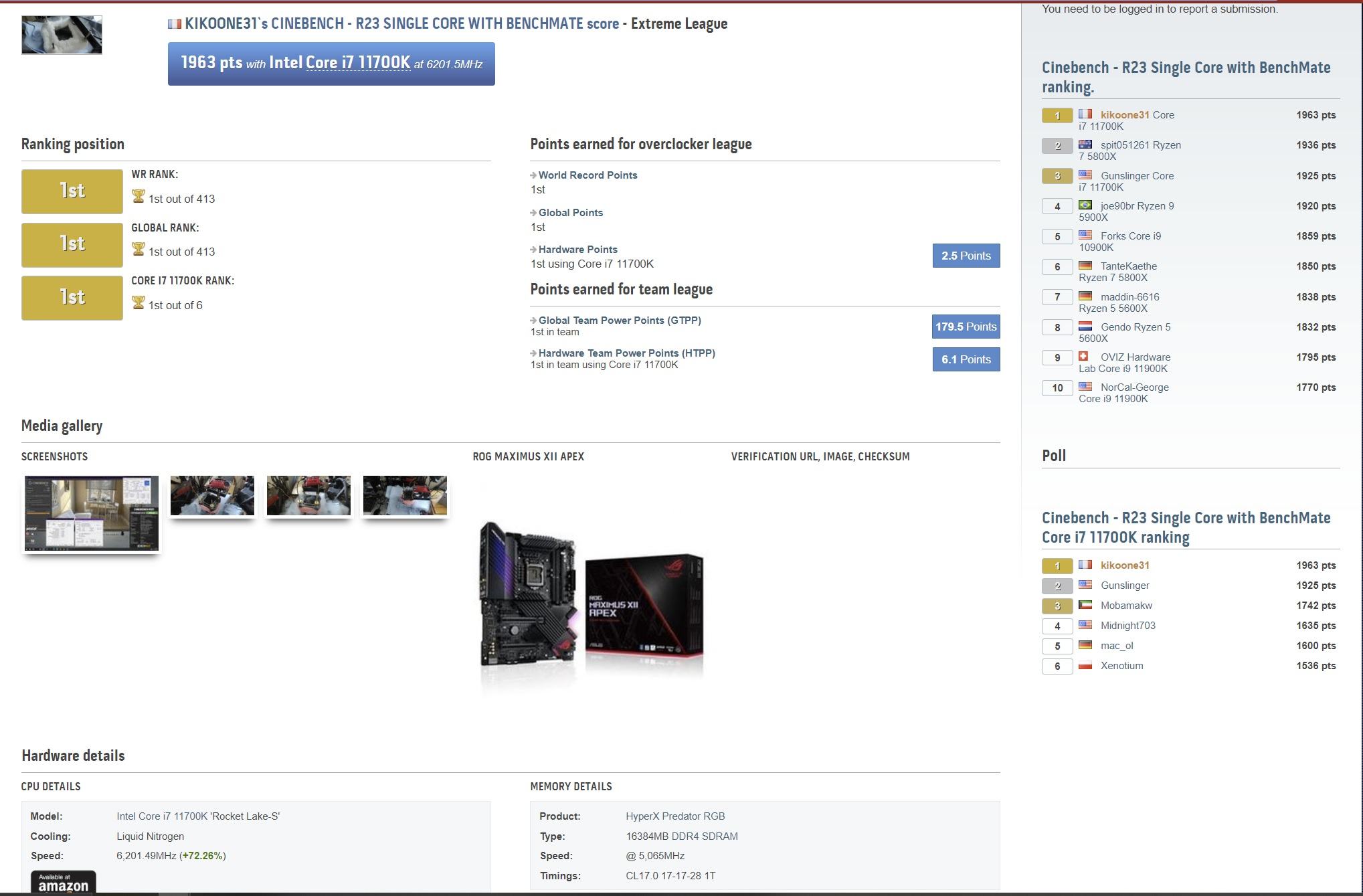
Task: Click the Swiss flag beside OVIZ Hardware Lab
Action: tap(1084, 356)
